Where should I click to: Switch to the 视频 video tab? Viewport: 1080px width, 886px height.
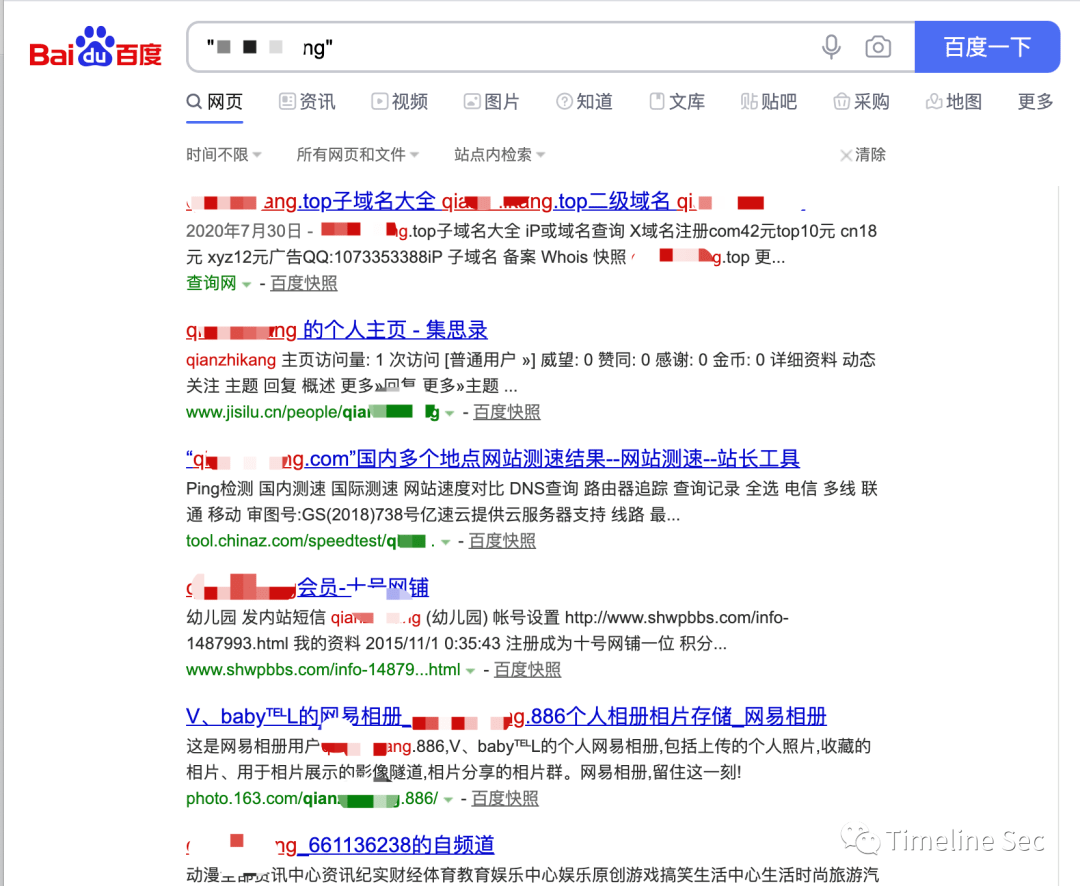(x=399, y=101)
